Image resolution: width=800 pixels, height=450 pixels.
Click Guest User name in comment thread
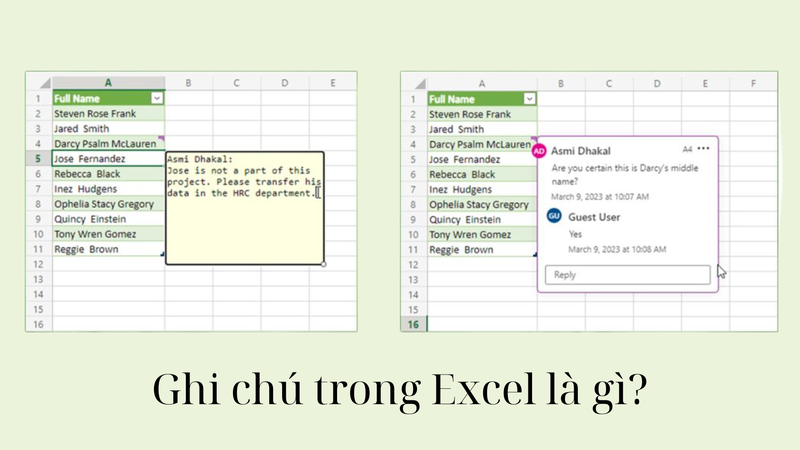[x=594, y=217]
